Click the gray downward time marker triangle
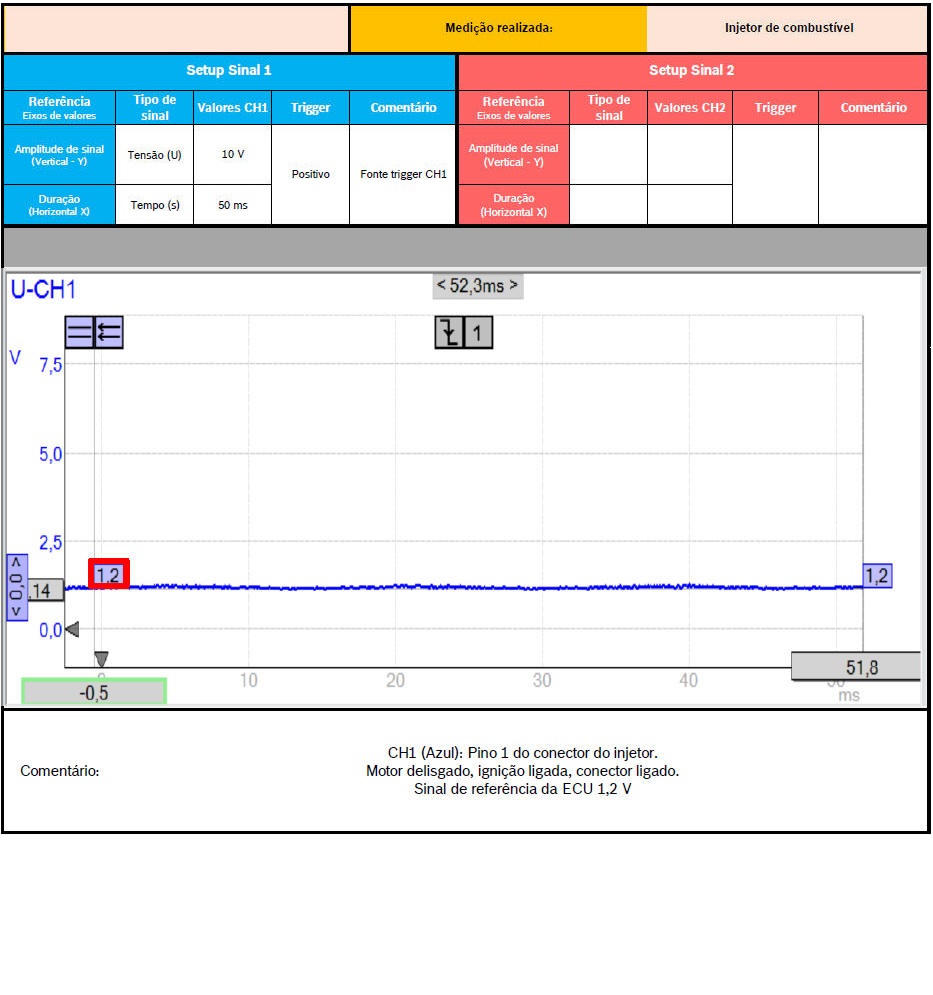The height and width of the screenshot is (995, 933). 101,659
